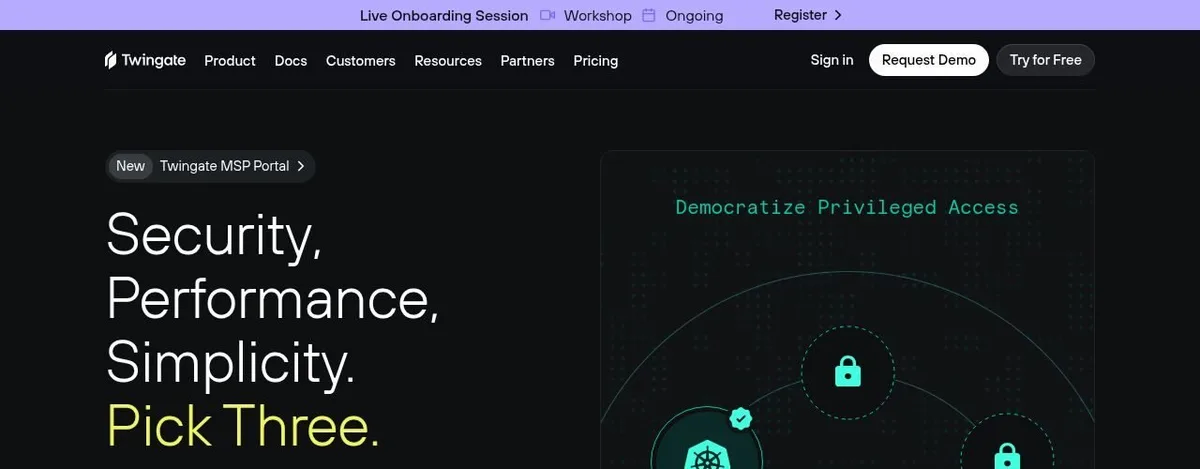
Task: Click the Try for Free button
Action: [x=1046, y=60]
